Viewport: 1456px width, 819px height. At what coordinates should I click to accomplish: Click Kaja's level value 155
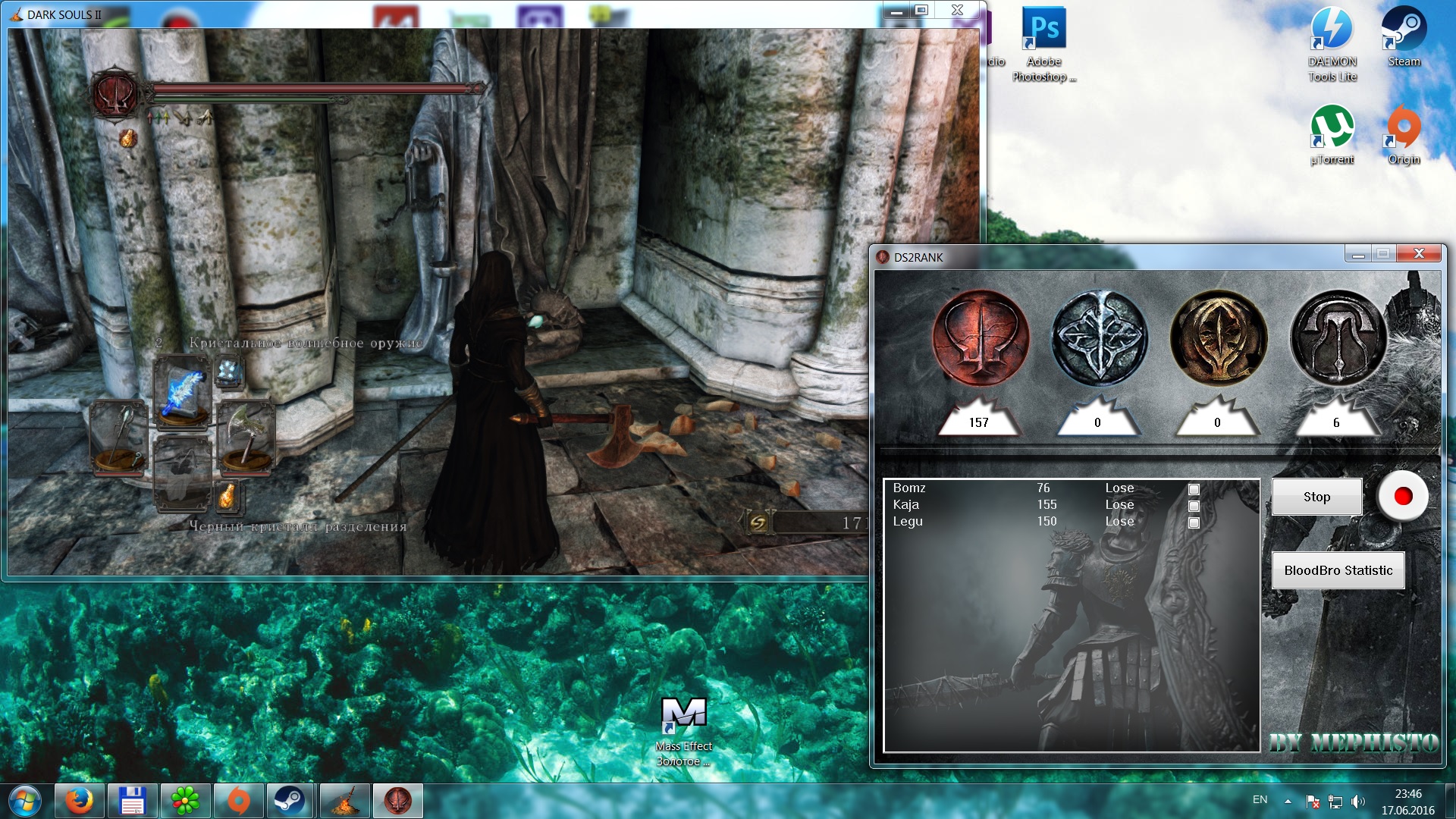(x=1046, y=504)
